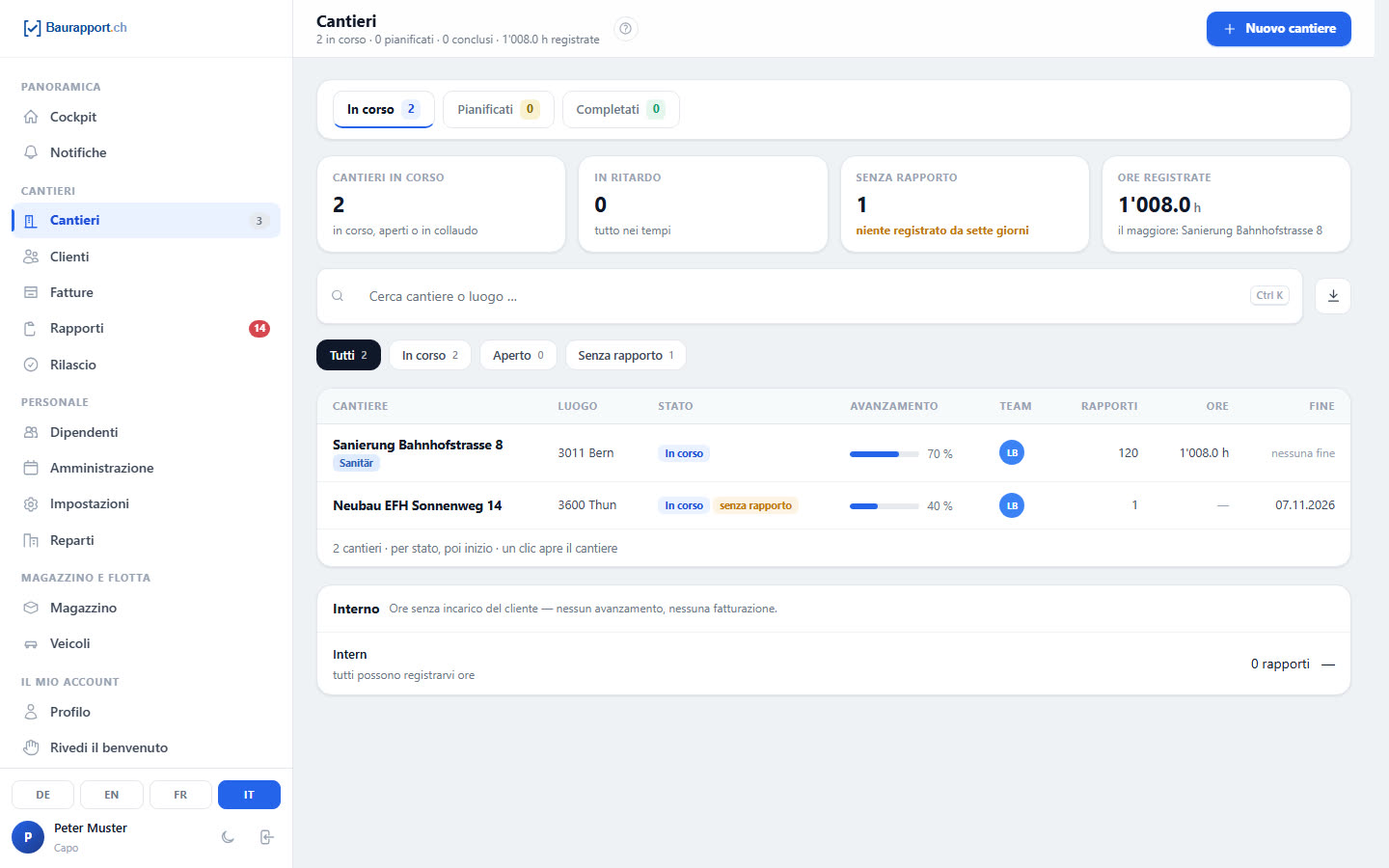The width and height of the screenshot is (1389, 868).
Task: Open Reparti section
Action: click(146, 540)
